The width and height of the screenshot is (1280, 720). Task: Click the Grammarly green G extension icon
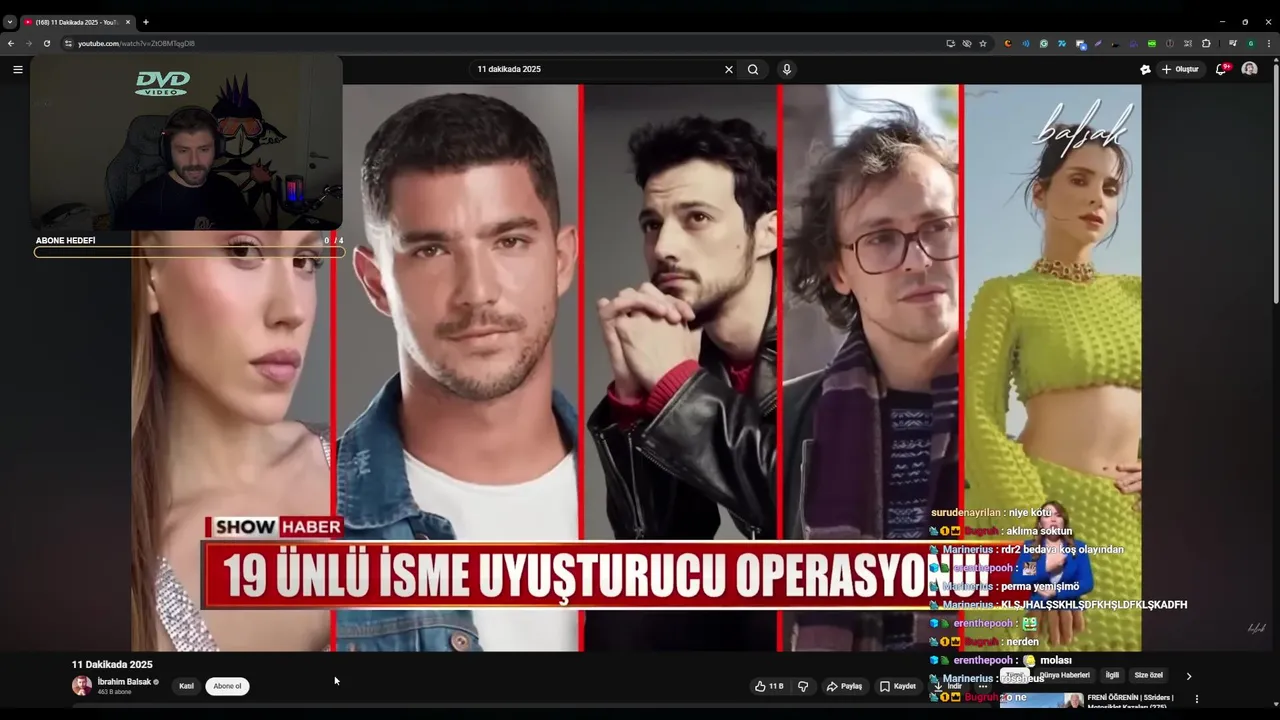tap(1044, 43)
